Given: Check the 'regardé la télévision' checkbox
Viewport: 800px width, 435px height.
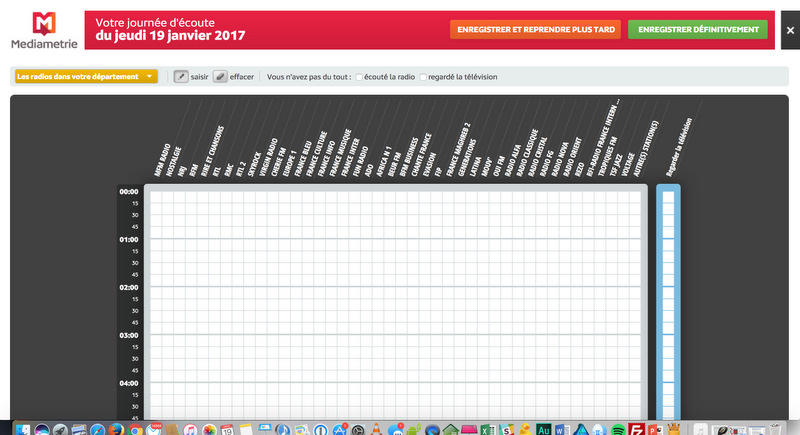Looking at the screenshot, I should [424, 77].
